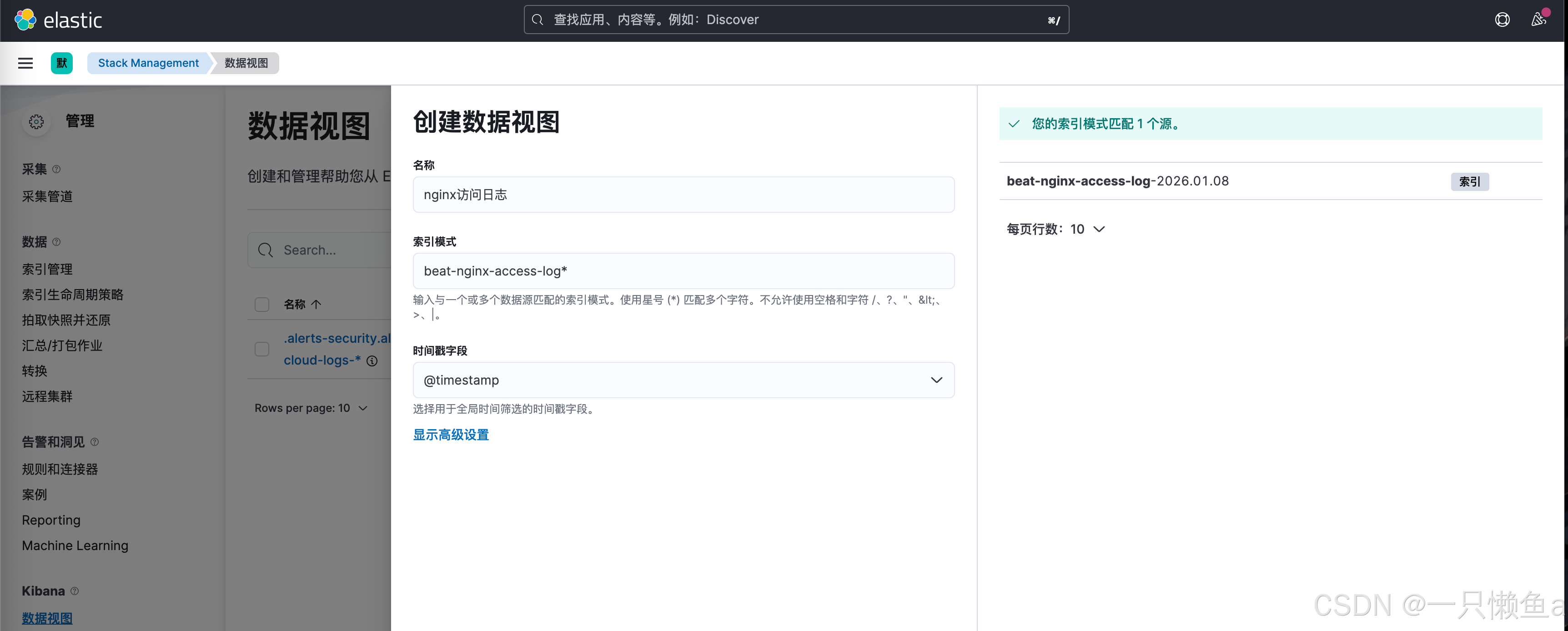Open the help menu lifebuoy icon
This screenshot has width=1568, height=631.
tap(1502, 20)
